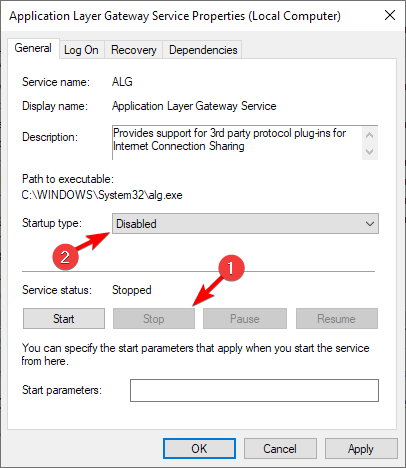The width and height of the screenshot is (406, 468).
Task: Switch to the Log On tab
Action: click(x=82, y=50)
